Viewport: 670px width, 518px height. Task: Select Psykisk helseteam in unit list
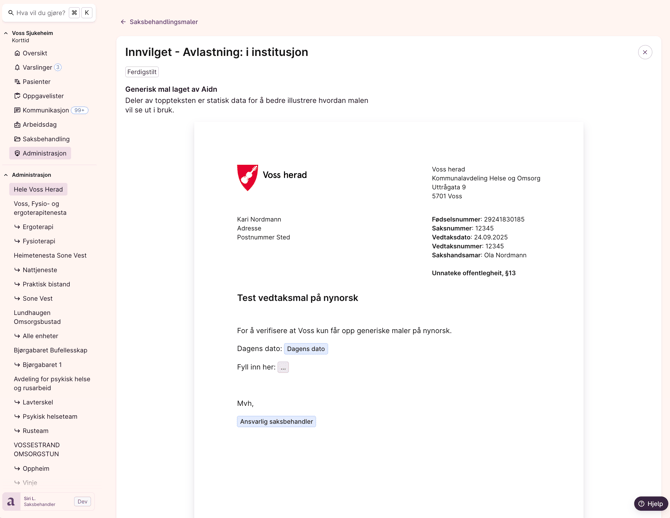49,417
